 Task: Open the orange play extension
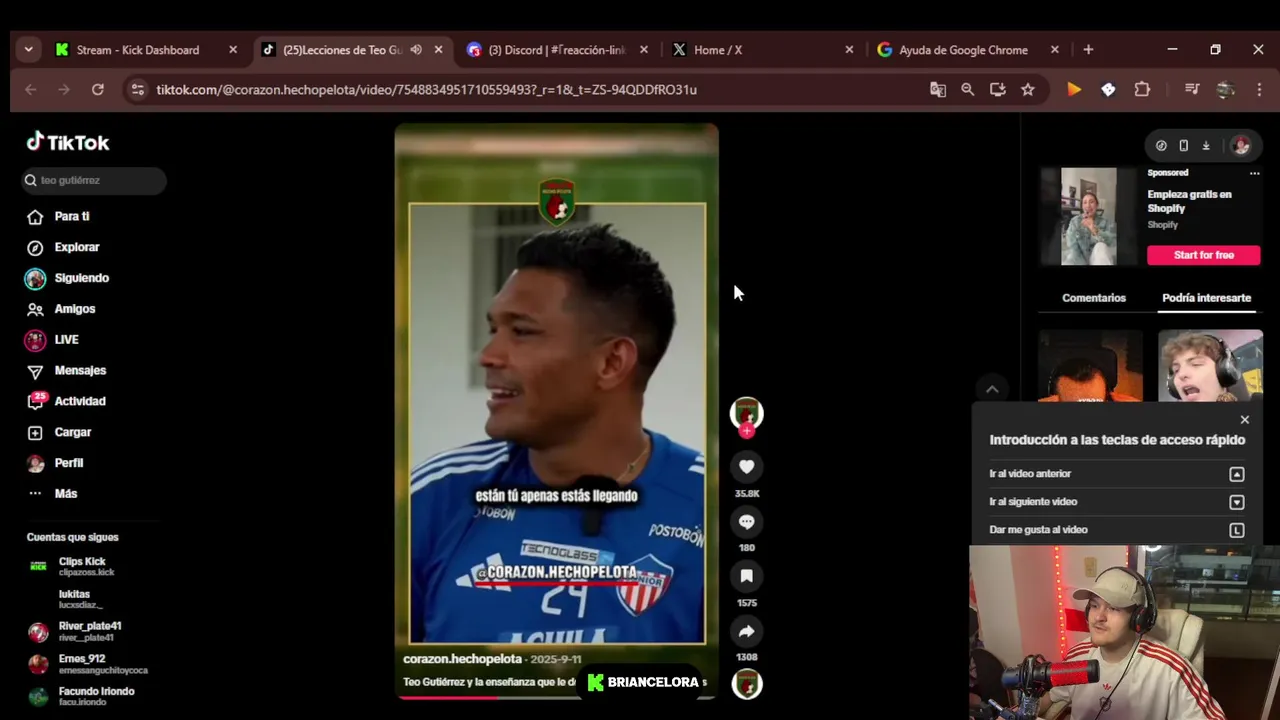(x=1074, y=90)
